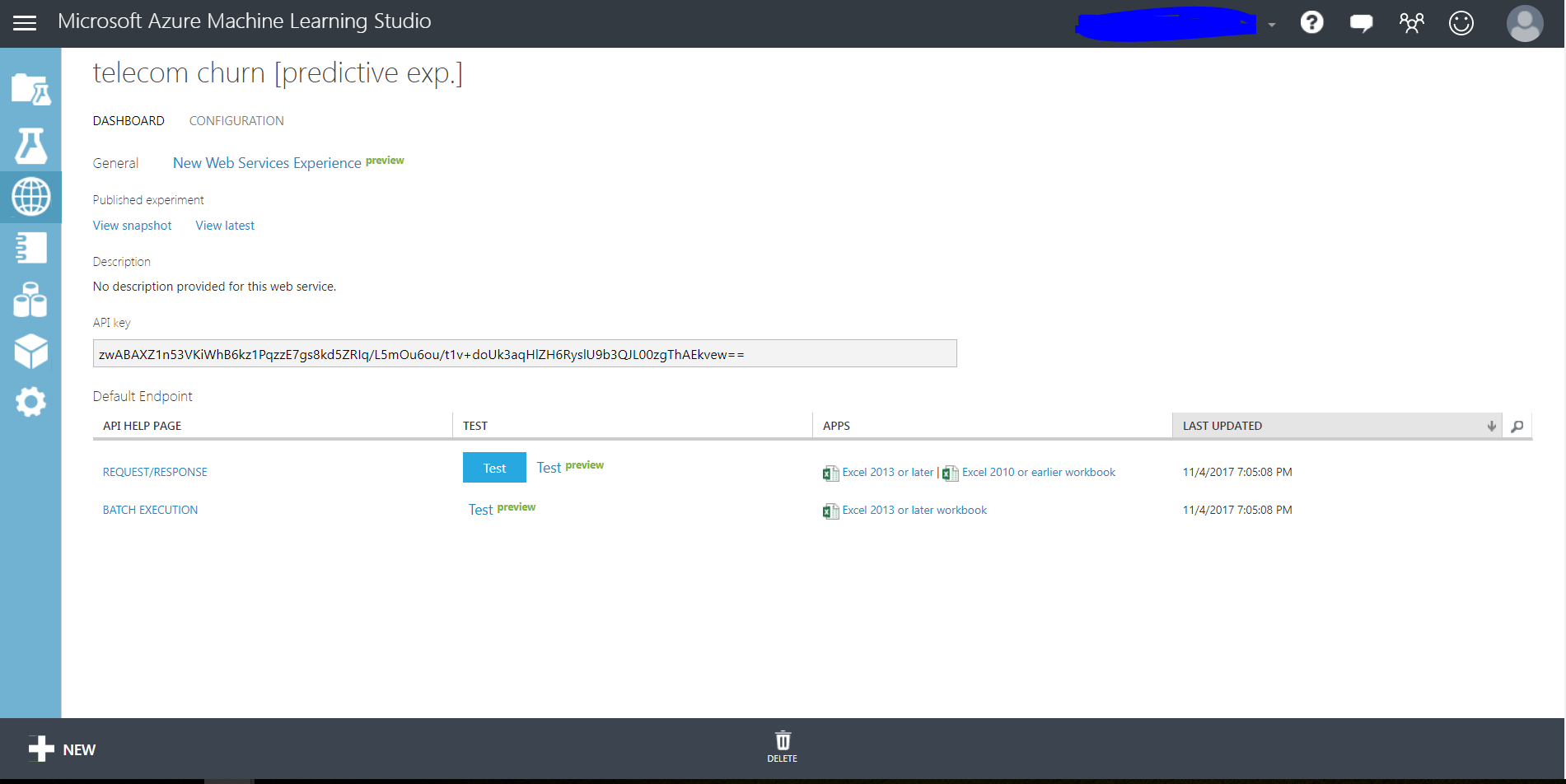Viewport: 1566px width, 784px height.
Task: Click the View snapshot link
Action: coord(132,226)
